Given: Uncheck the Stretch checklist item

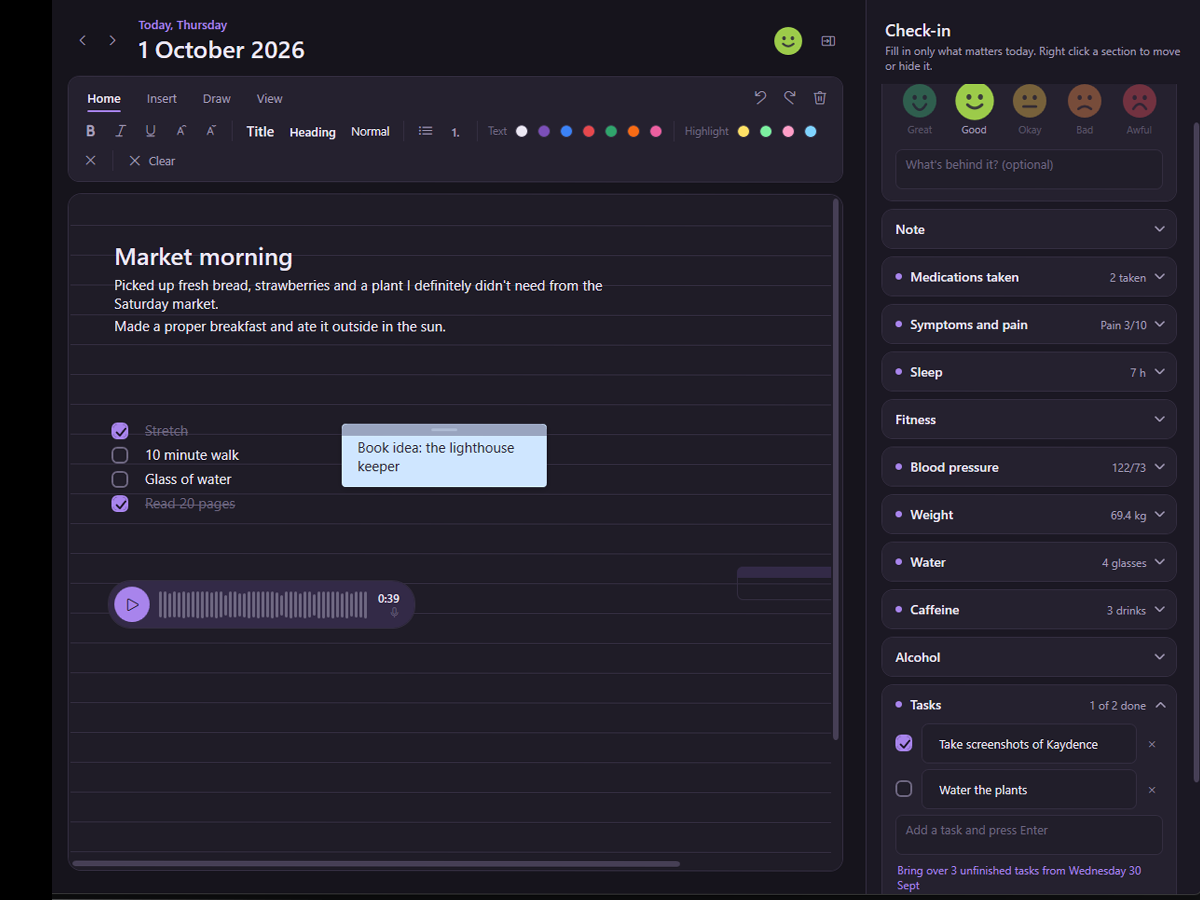Looking at the screenshot, I should (x=120, y=431).
